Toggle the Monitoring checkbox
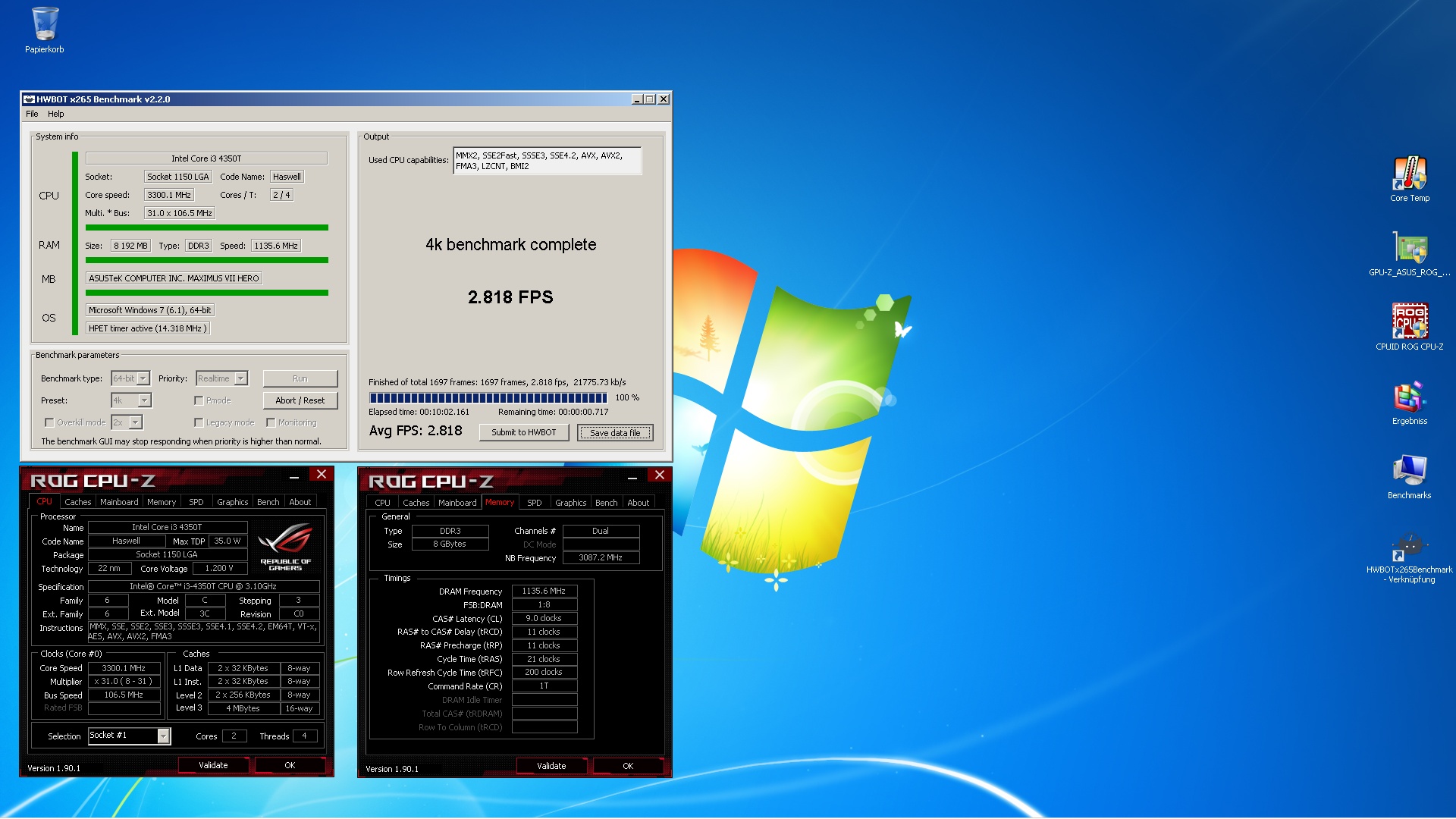 271,422
